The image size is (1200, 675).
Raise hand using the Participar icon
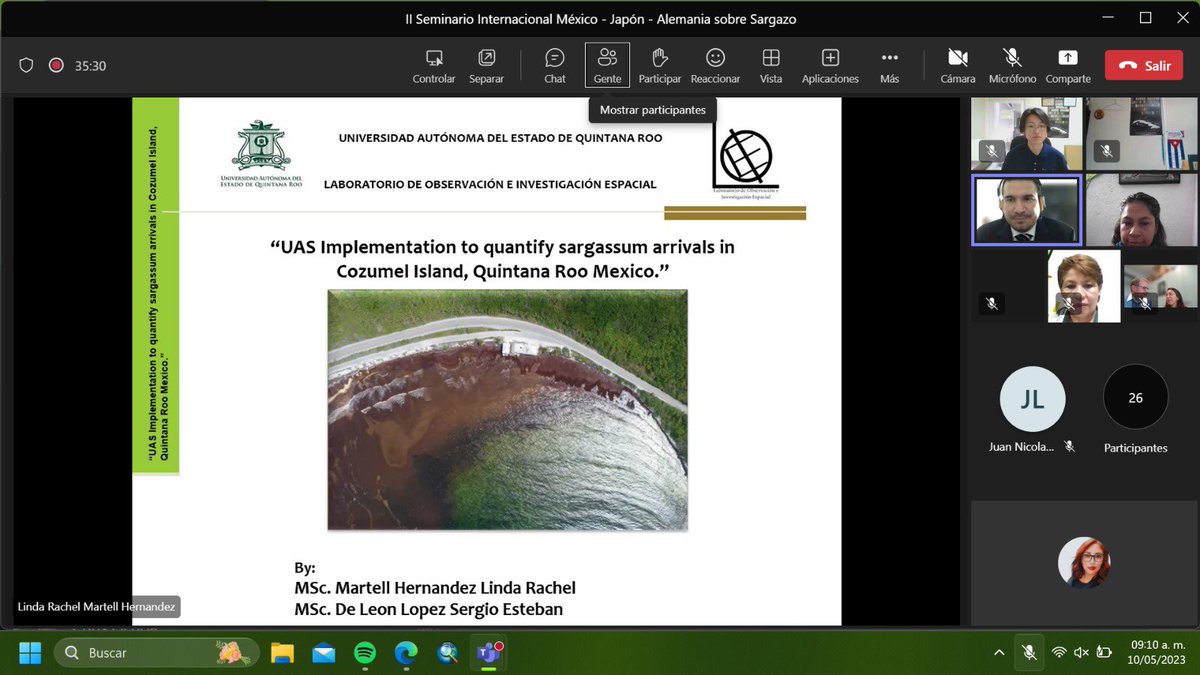(659, 65)
